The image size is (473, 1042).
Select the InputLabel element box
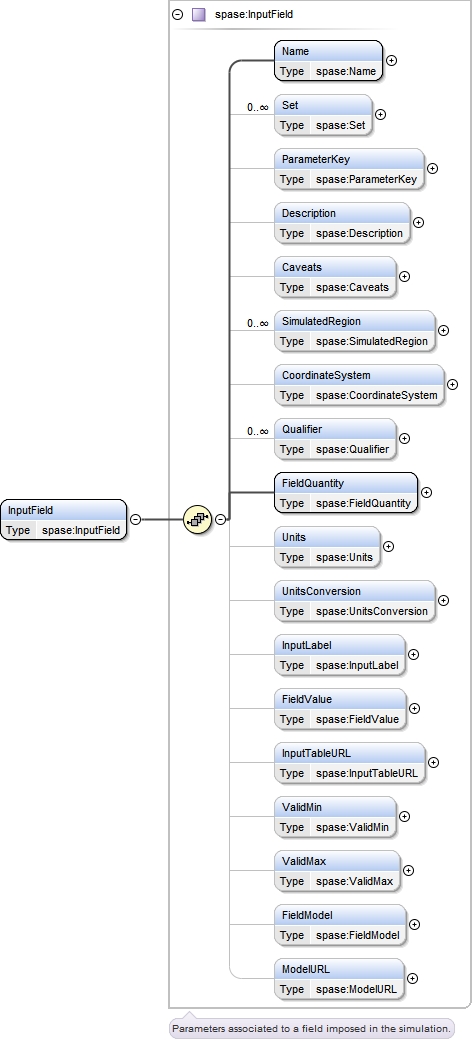coord(339,655)
